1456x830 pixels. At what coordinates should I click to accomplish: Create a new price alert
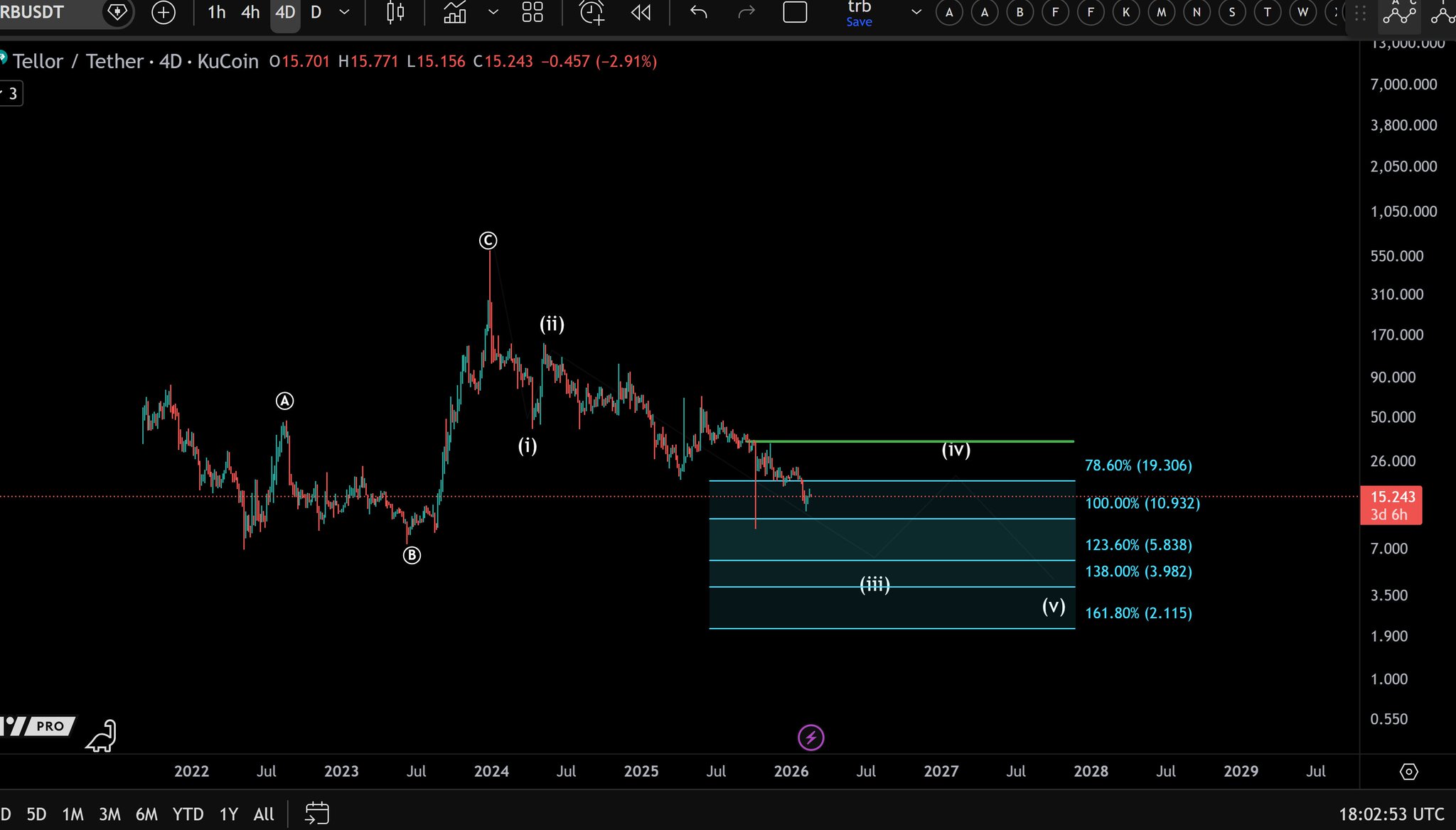(591, 12)
